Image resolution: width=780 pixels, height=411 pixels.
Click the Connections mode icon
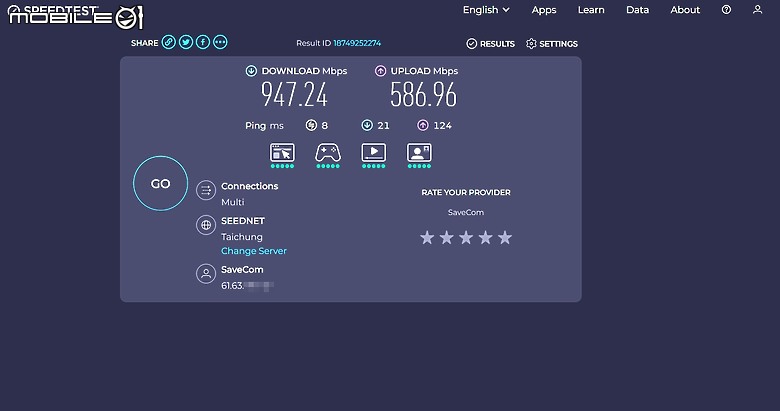[x=206, y=190]
